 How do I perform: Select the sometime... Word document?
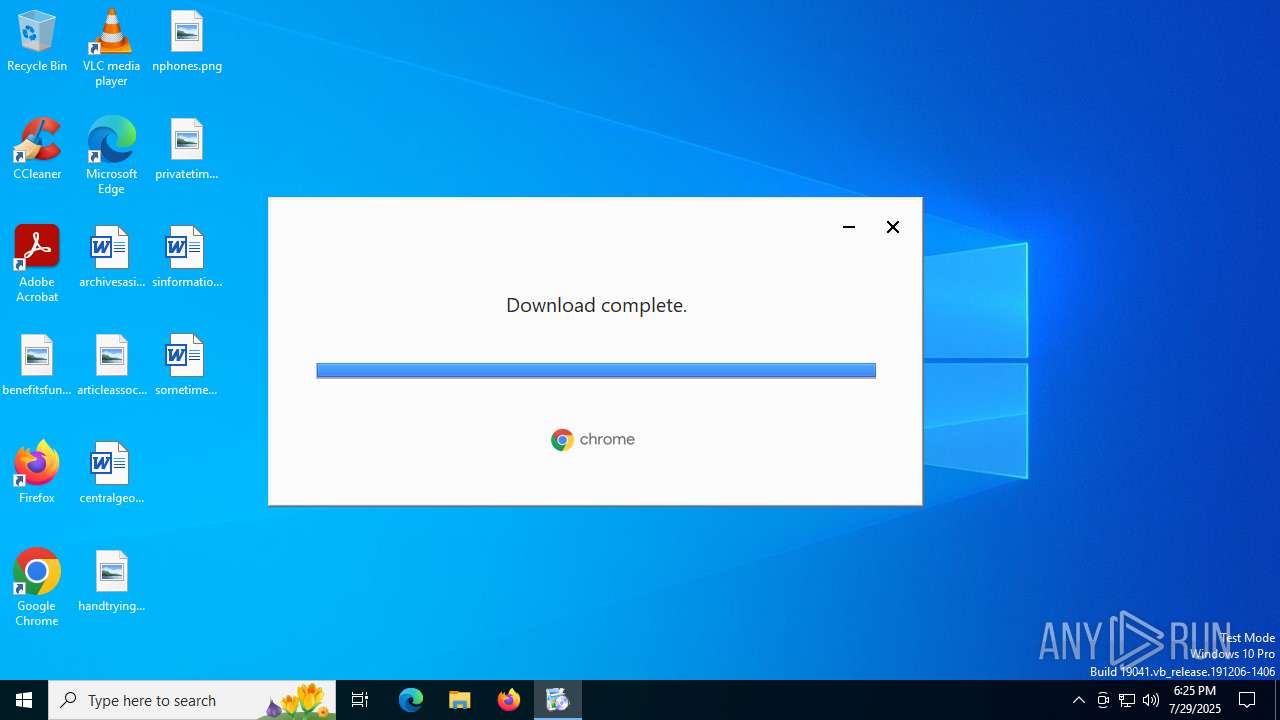[x=187, y=366]
